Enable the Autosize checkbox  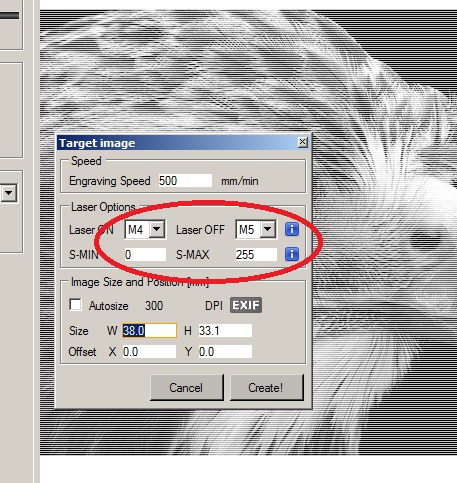(x=75, y=304)
